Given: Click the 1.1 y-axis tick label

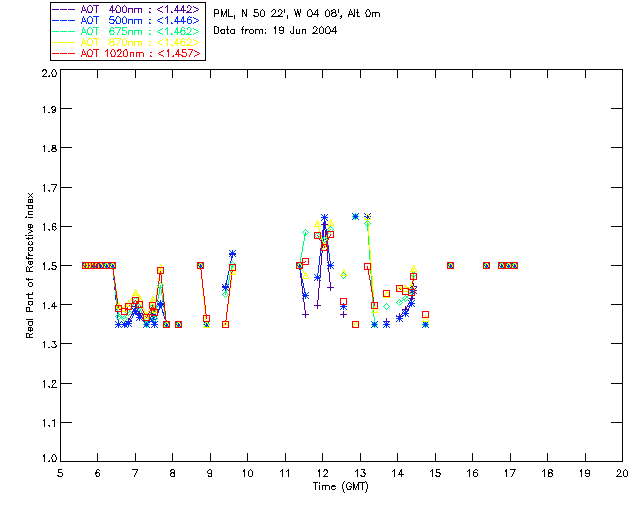Looking at the screenshot, I should [x=49, y=423].
